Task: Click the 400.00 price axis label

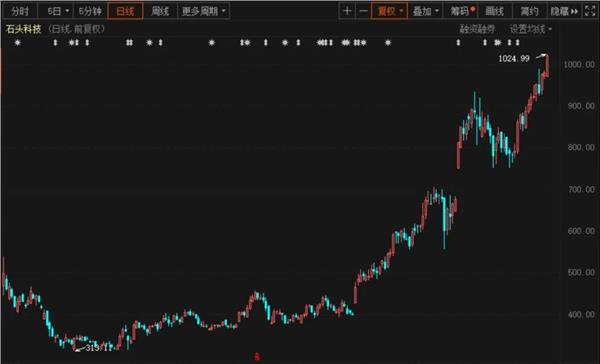Action: [581, 315]
